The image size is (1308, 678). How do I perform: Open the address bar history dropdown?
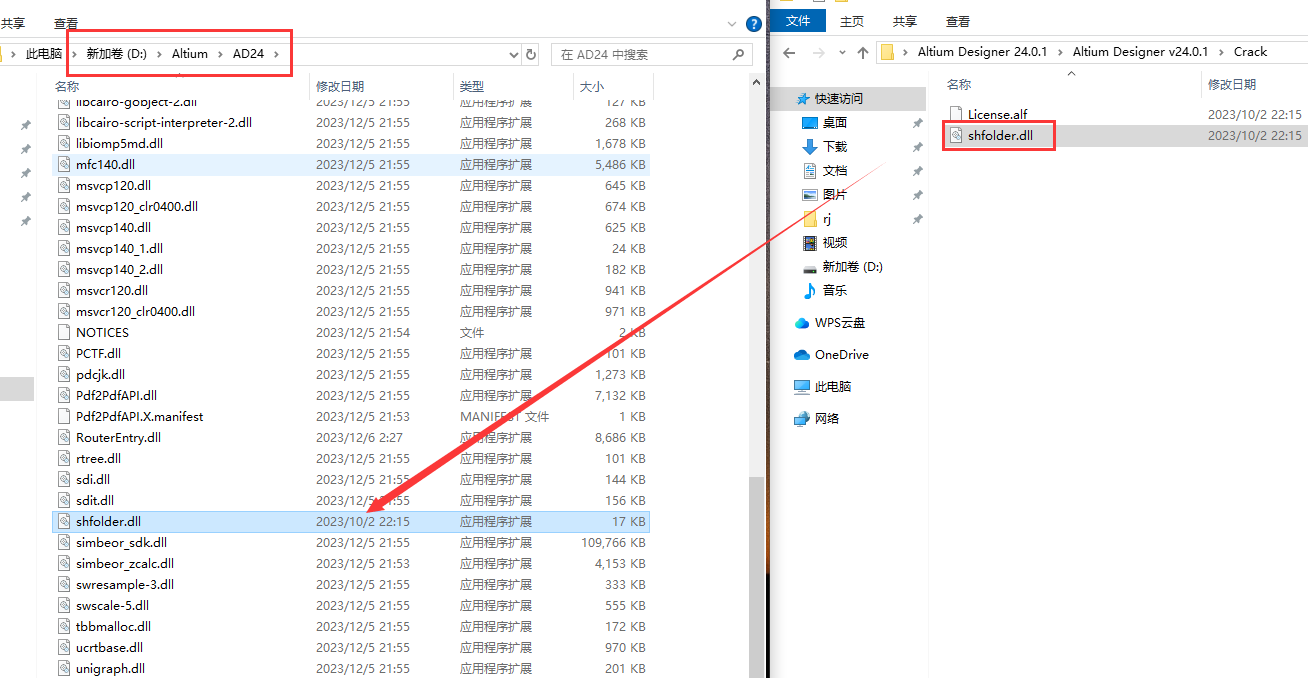[x=514, y=54]
